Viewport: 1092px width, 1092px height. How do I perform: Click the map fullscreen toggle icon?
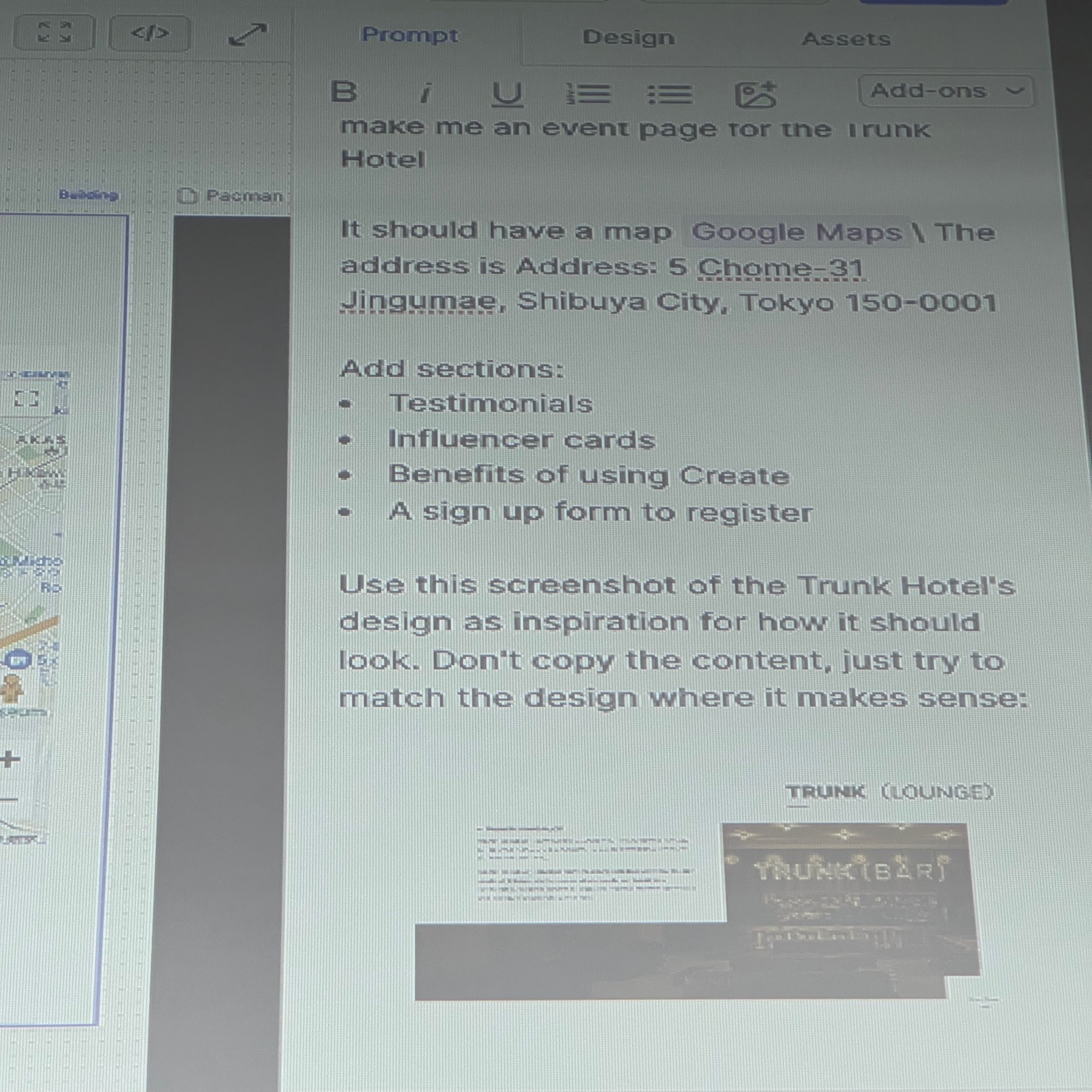[26, 399]
